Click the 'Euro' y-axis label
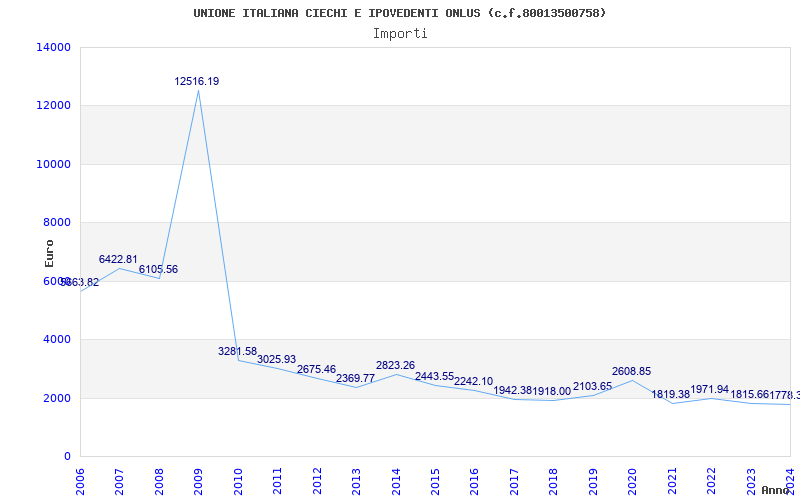Screen dimensions: 800x500 coord(49,253)
